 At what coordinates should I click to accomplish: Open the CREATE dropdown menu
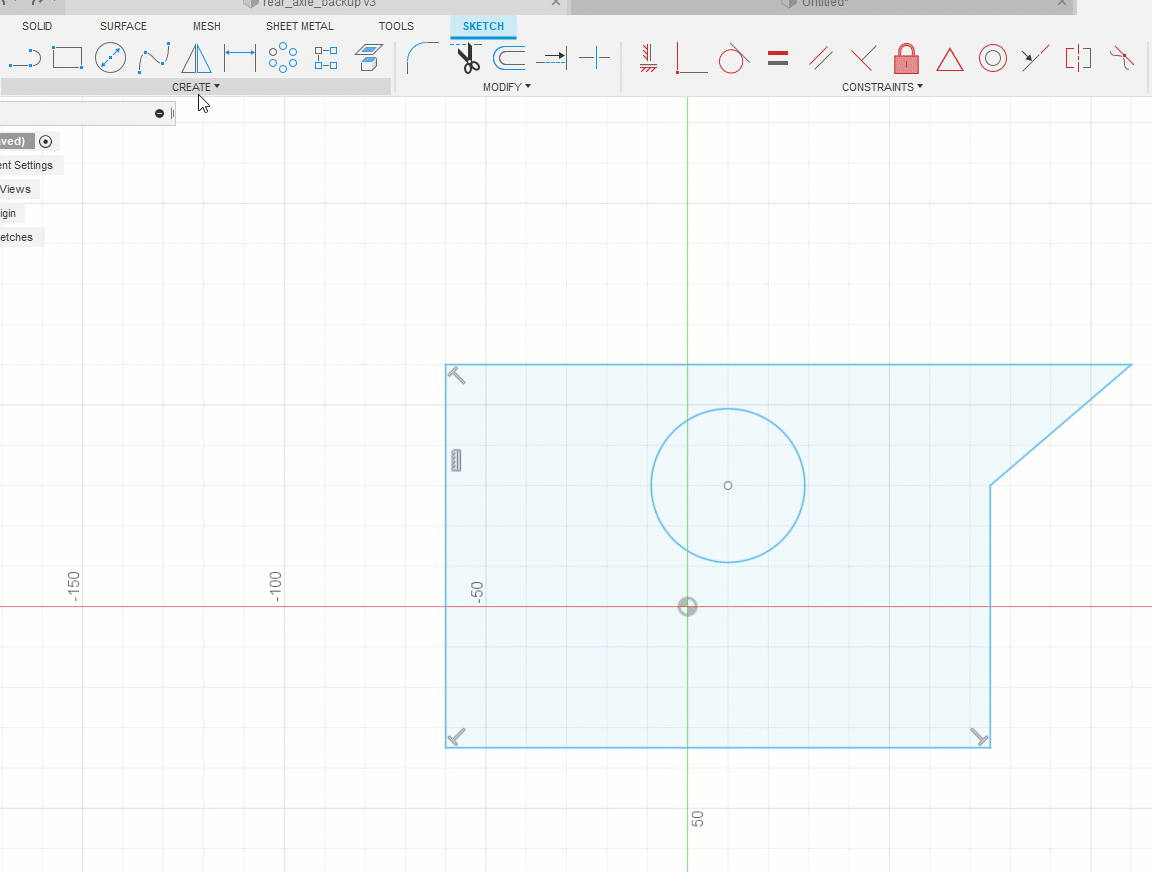point(196,87)
